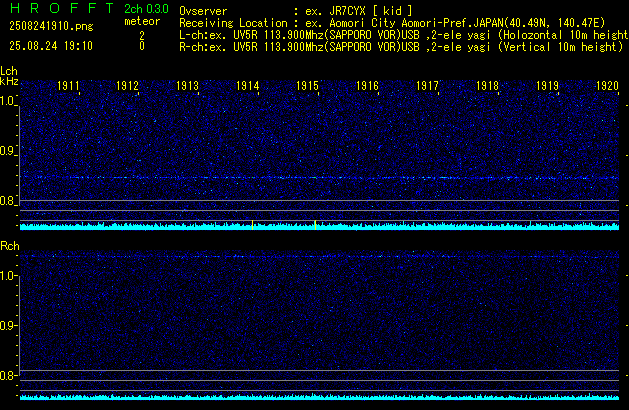Viewport: 629px width, 410px height.
Task: Click the Lch carrier signal line in the spectrogram
Action: 319,177
